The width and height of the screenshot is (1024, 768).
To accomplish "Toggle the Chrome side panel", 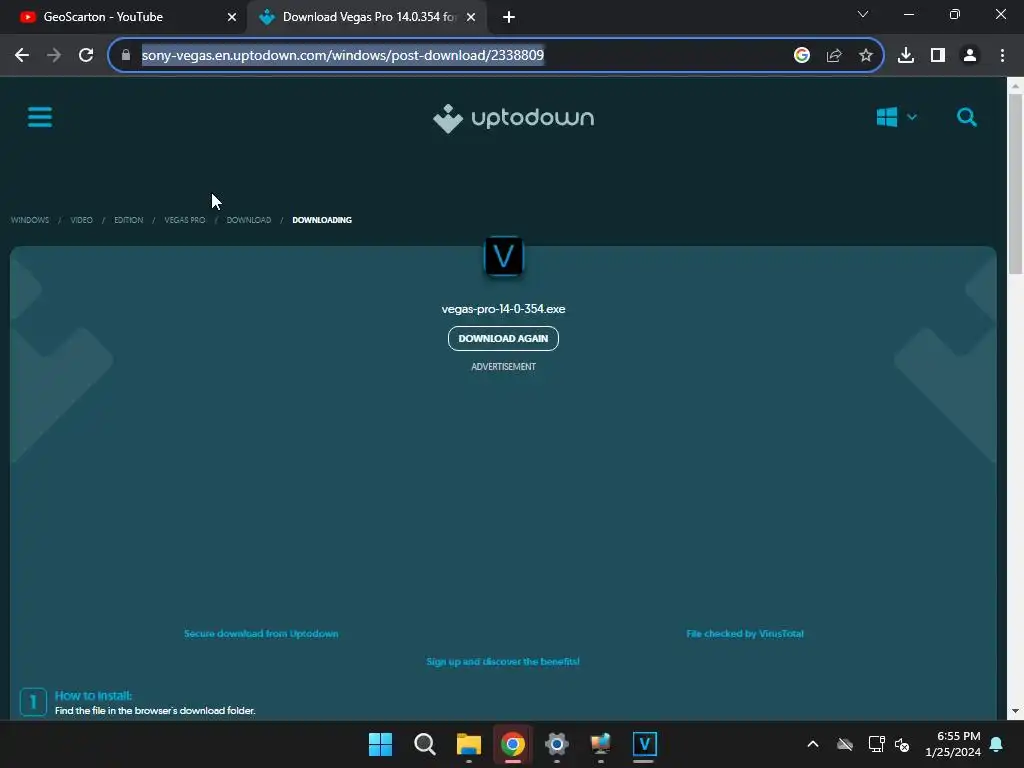I will (x=938, y=56).
